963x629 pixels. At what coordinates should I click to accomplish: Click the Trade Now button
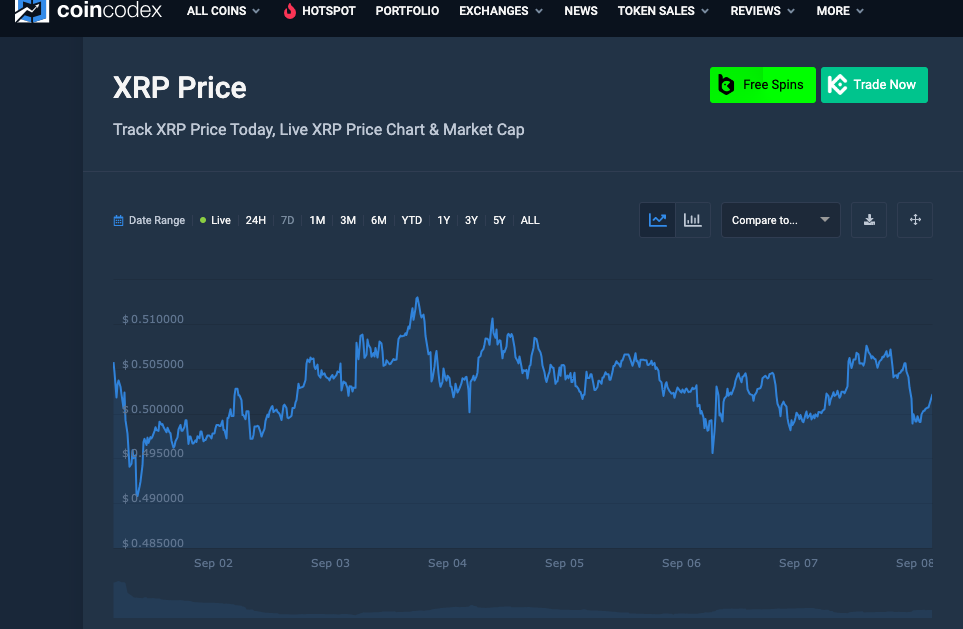tap(874, 85)
